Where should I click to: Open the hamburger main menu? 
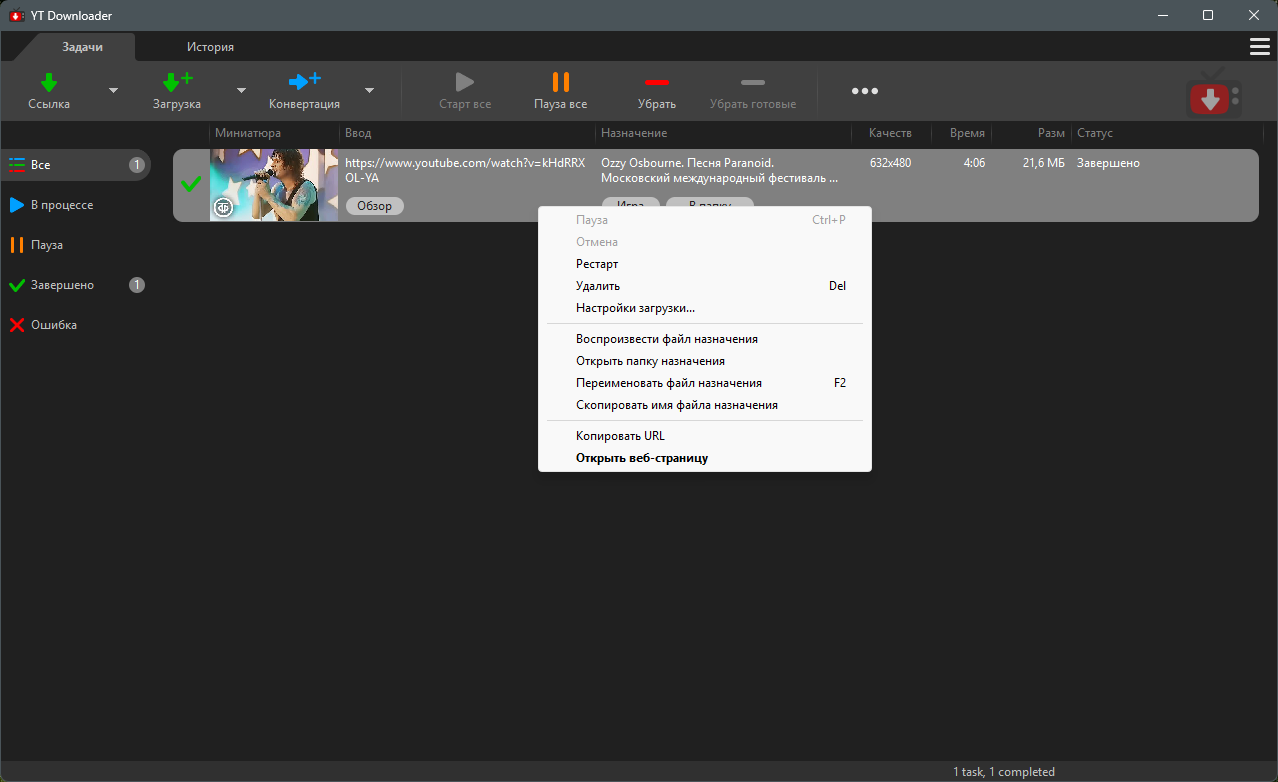(1260, 46)
